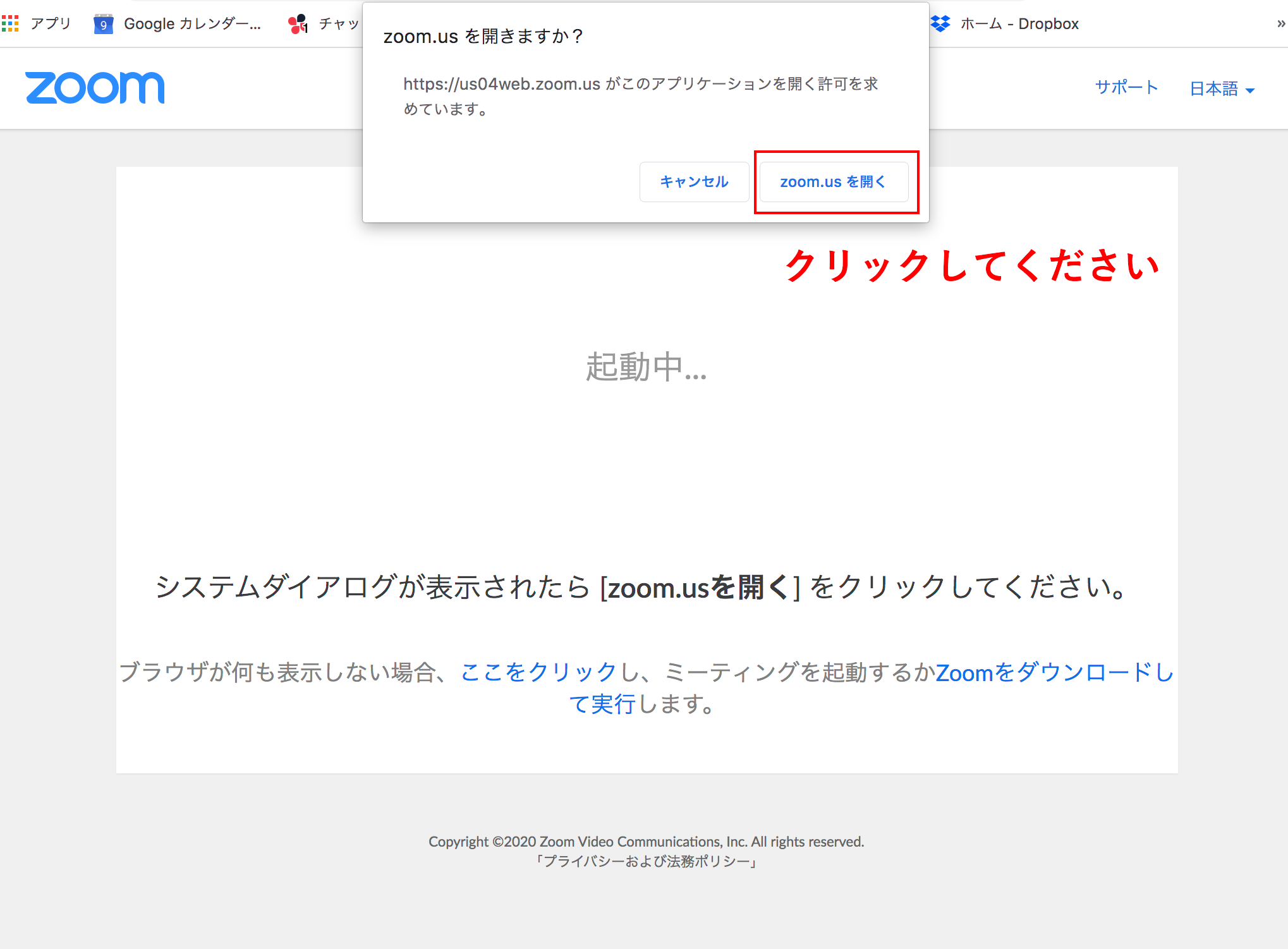Open the サポート link
Image resolution: width=1288 pixels, height=949 pixels.
click(1126, 87)
